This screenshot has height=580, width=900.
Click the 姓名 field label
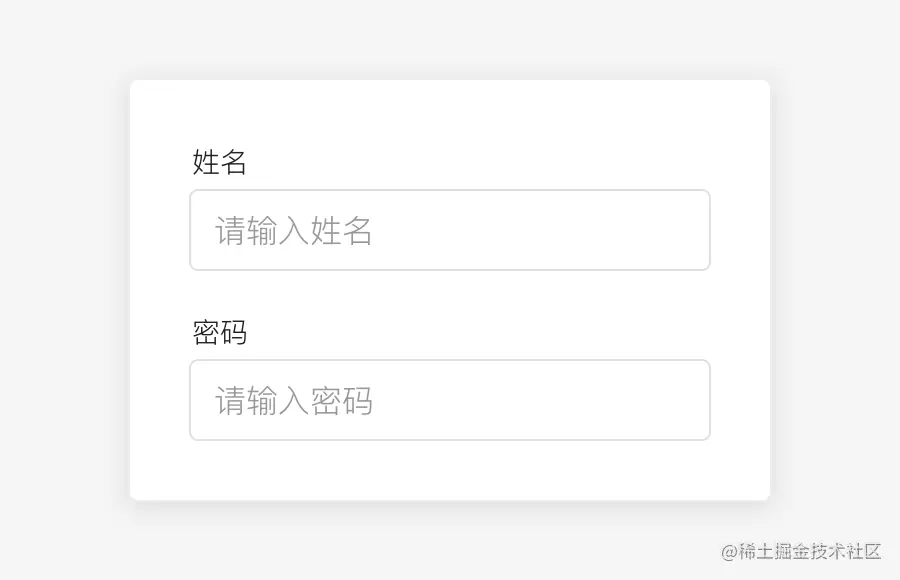point(219,163)
